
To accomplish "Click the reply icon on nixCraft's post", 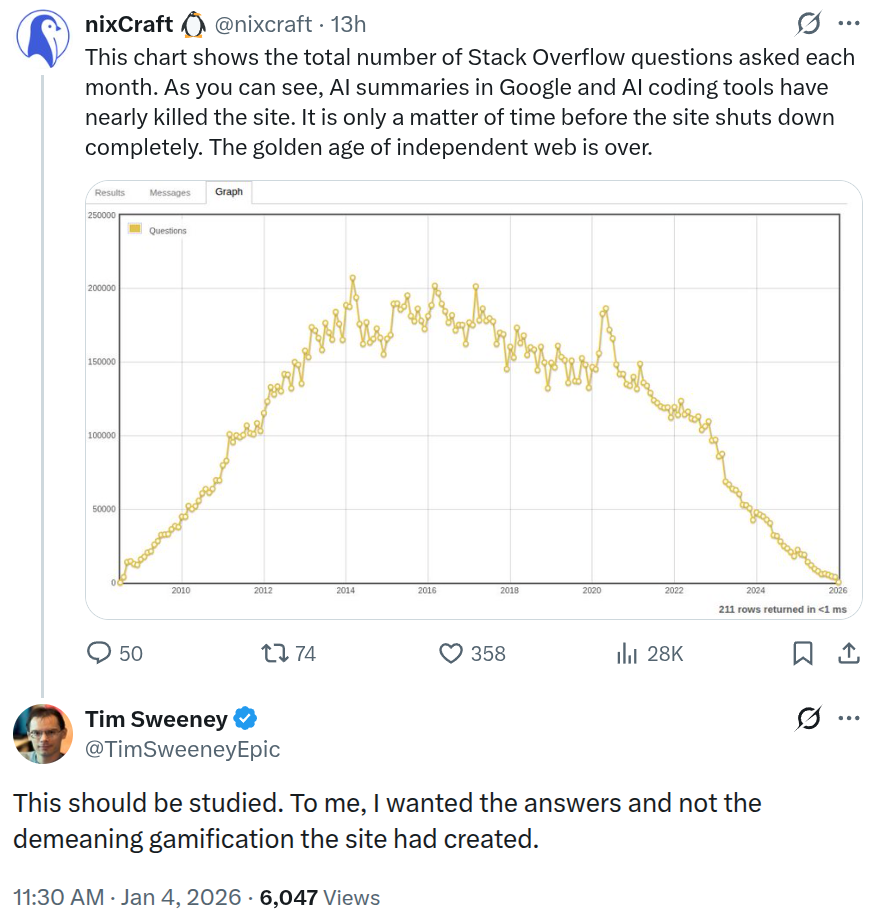I will tap(100, 653).
